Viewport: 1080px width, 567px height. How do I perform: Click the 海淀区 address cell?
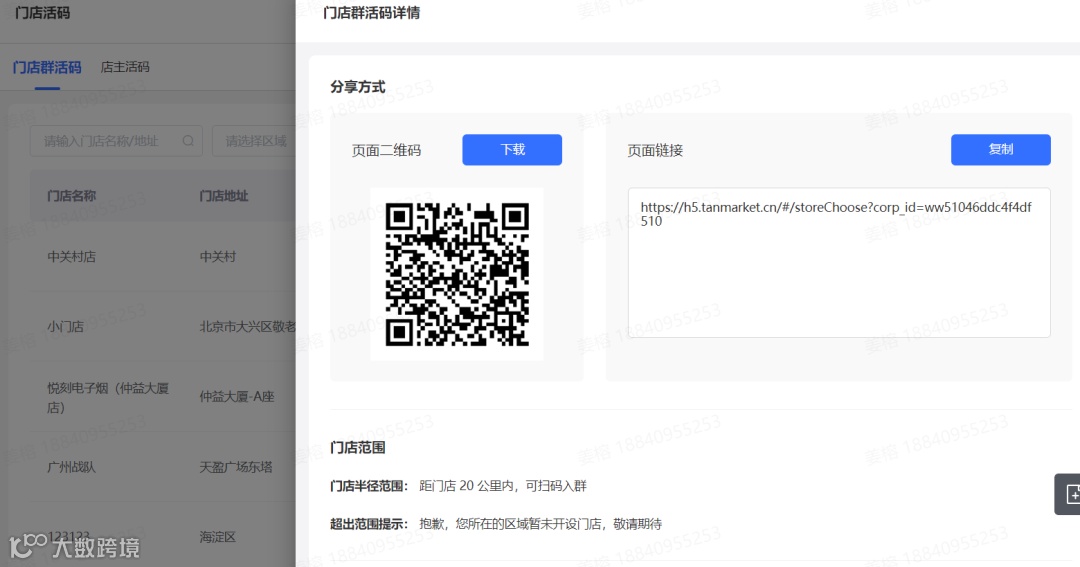point(218,537)
